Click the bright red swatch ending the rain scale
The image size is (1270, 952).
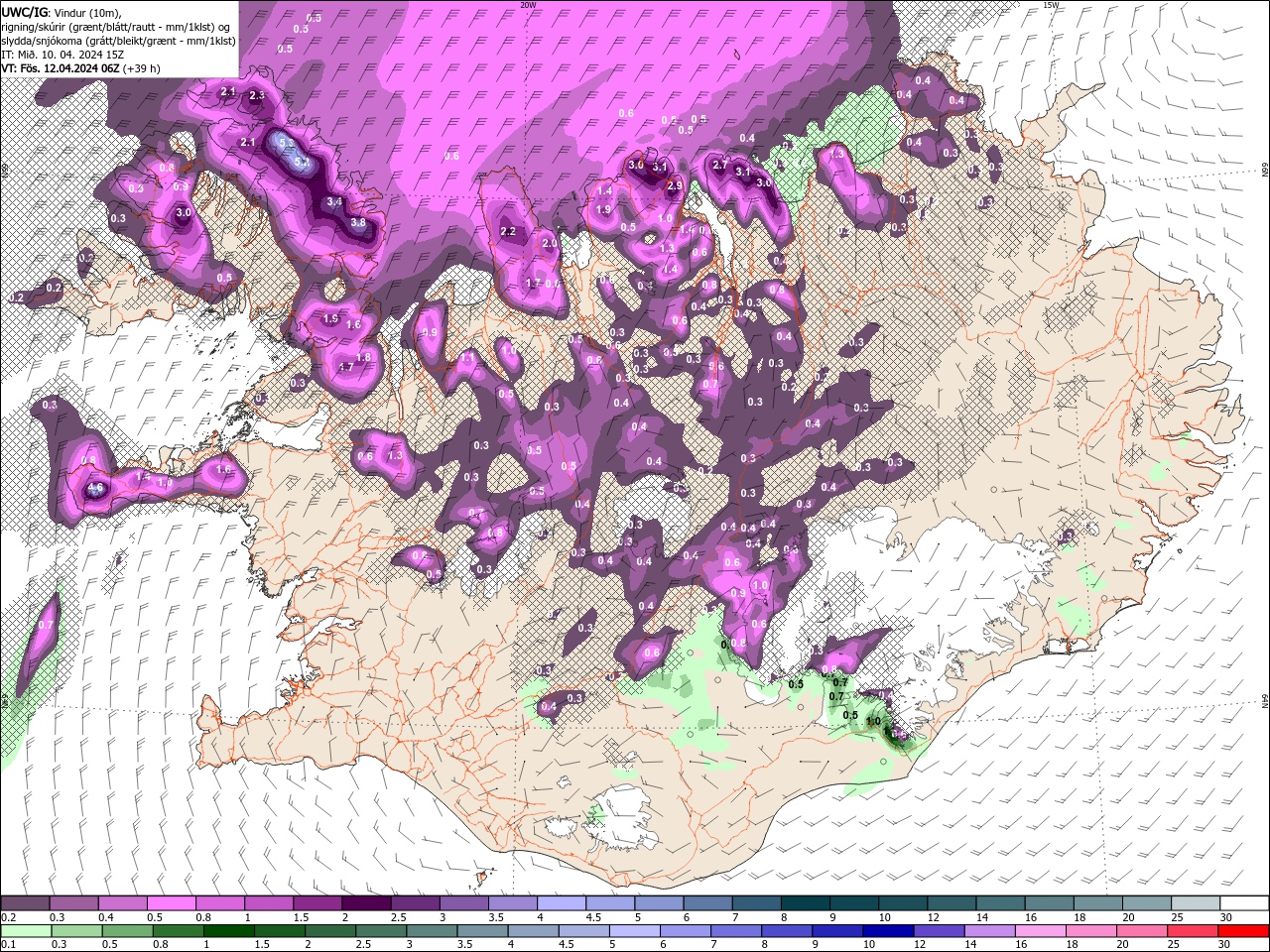(x=1243, y=931)
